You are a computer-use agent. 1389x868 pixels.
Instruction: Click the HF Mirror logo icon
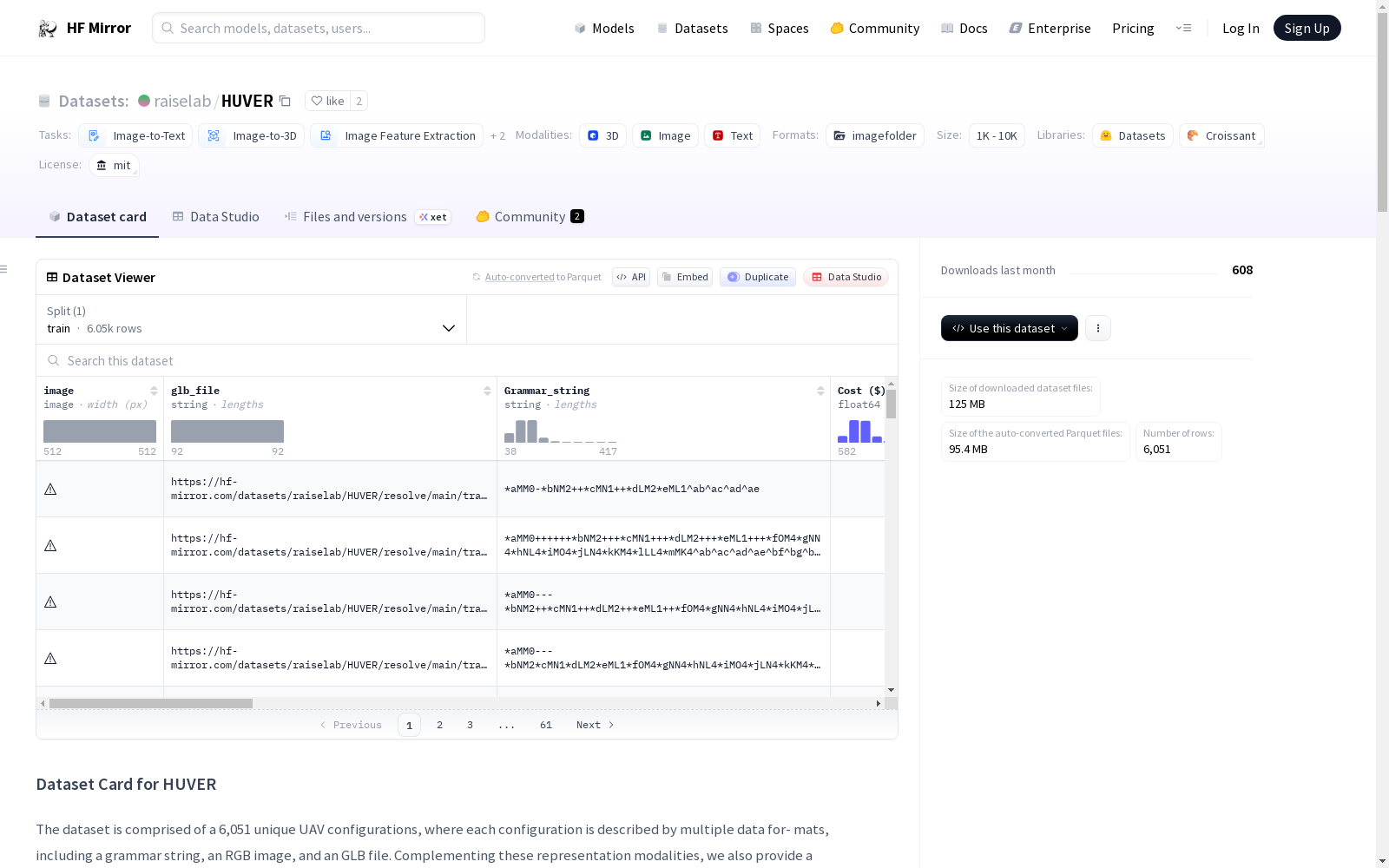pos(48,29)
